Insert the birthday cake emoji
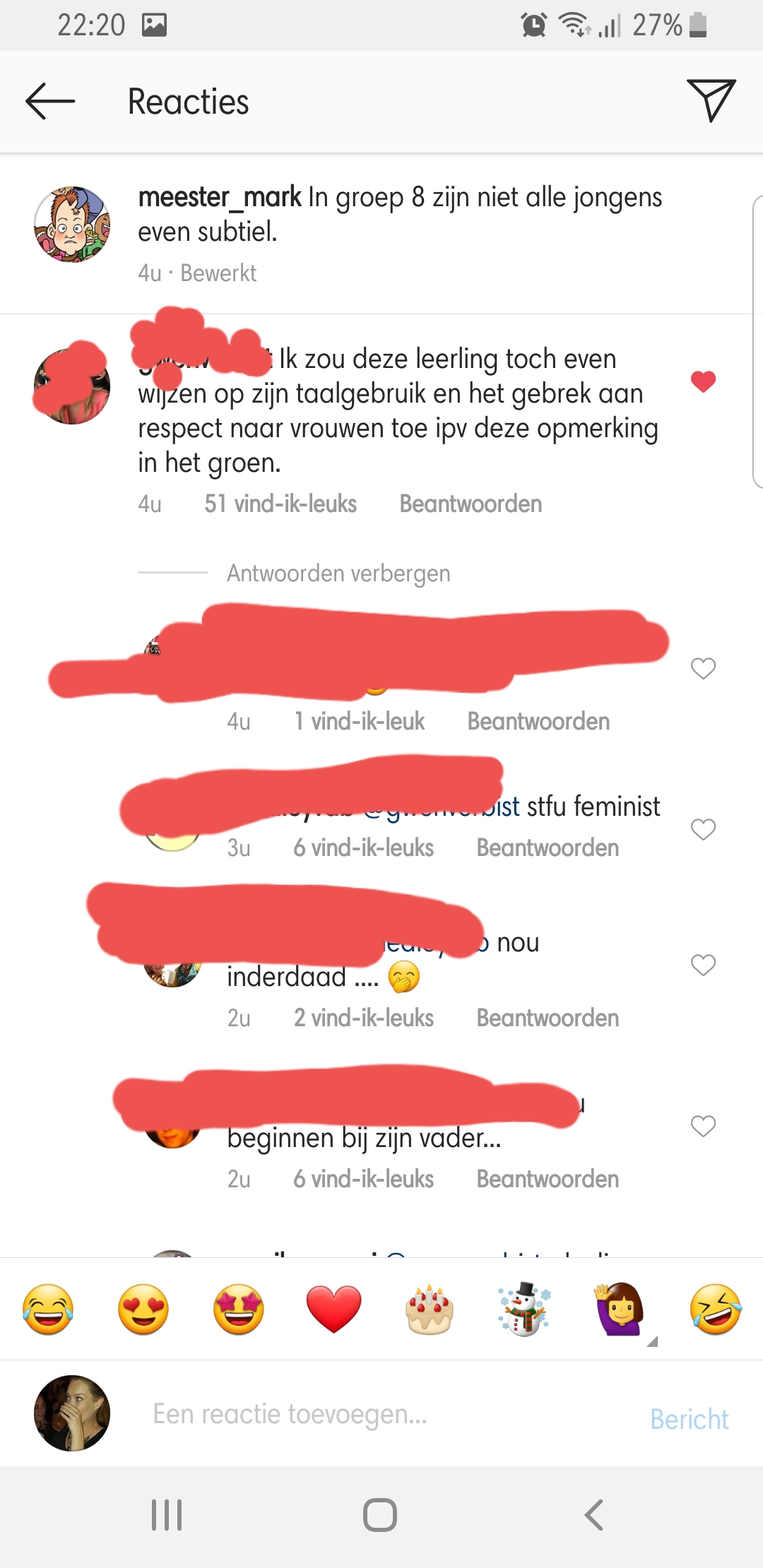The image size is (763, 1568). click(430, 1309)
